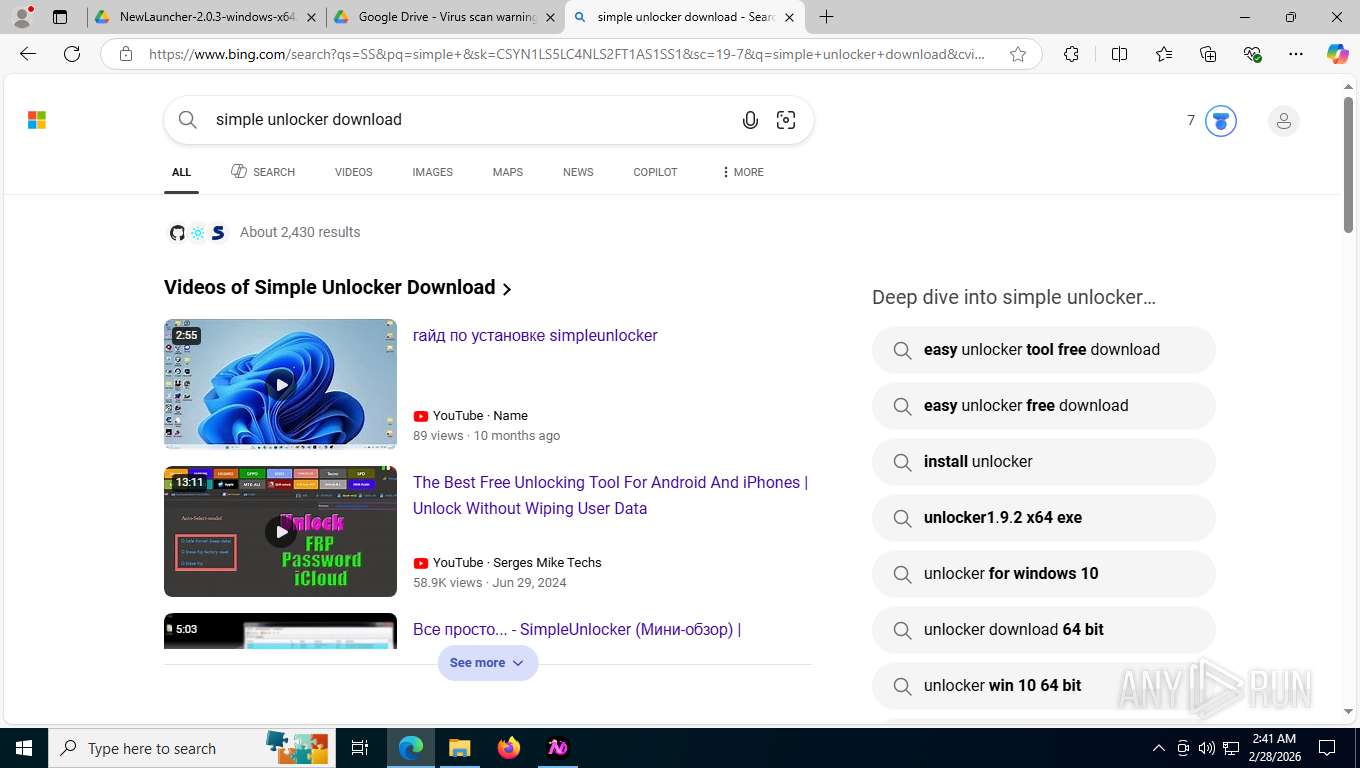Switch to NewLauncher-2.0.3-windows-x64 tab
This screenshot has width=1360, height=768.
pyautogui.click(x=205, y=17)
